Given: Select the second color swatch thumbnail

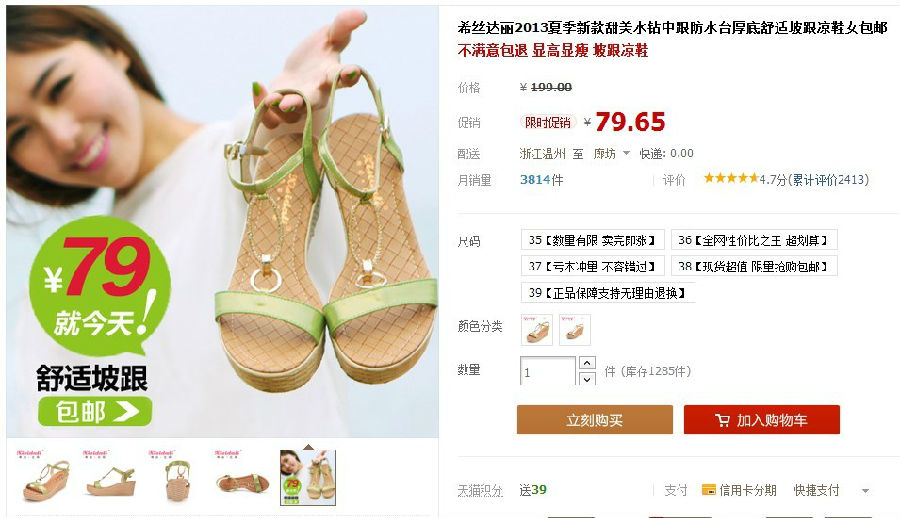Looking at the screenshot, I should [x=575, y=330].
